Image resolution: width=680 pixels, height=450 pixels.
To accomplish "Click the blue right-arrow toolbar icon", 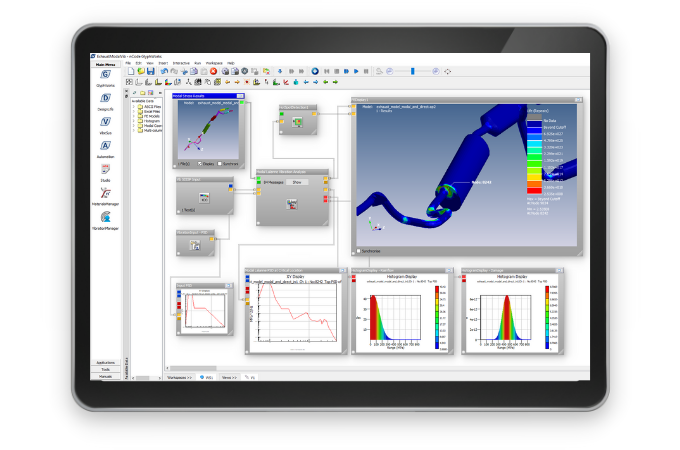I will [x=316, y=82].
